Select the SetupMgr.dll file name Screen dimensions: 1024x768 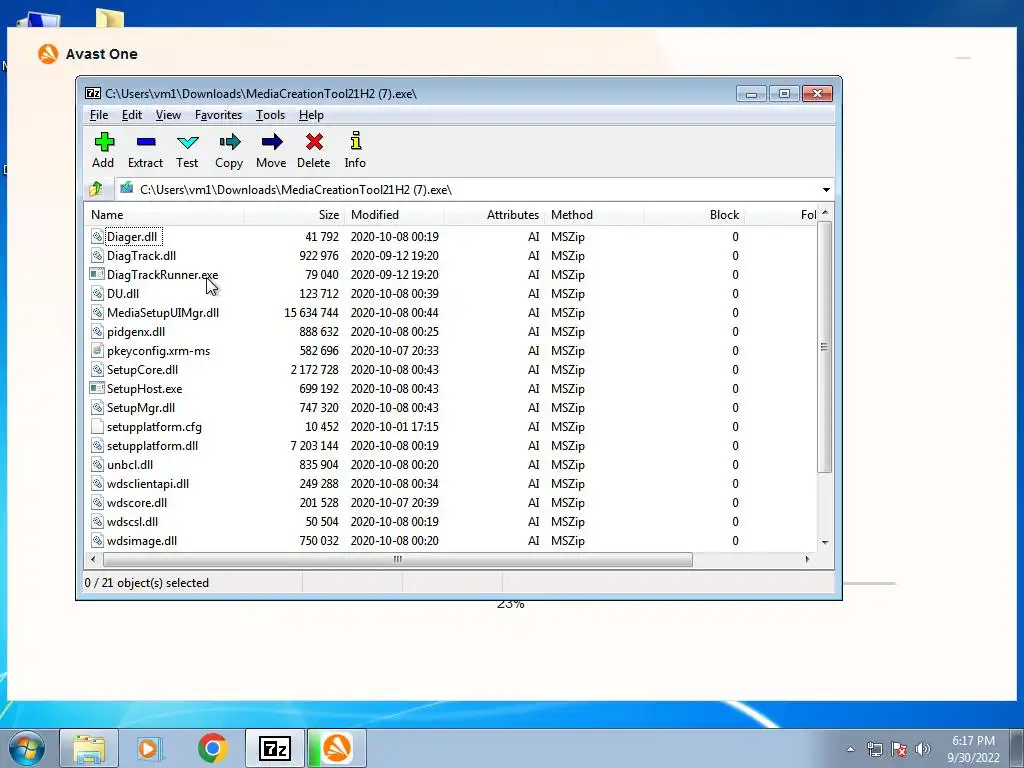tap(141, 408)
